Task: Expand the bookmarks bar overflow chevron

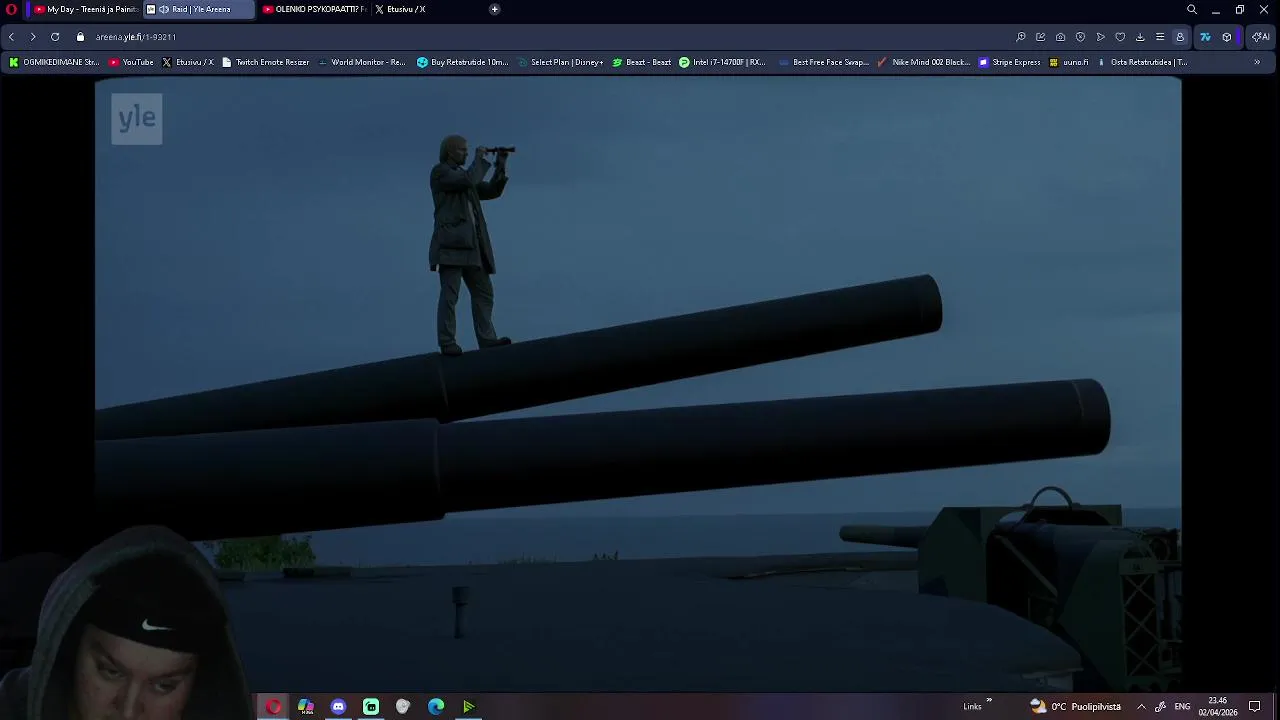Action: coord(1257,62)
